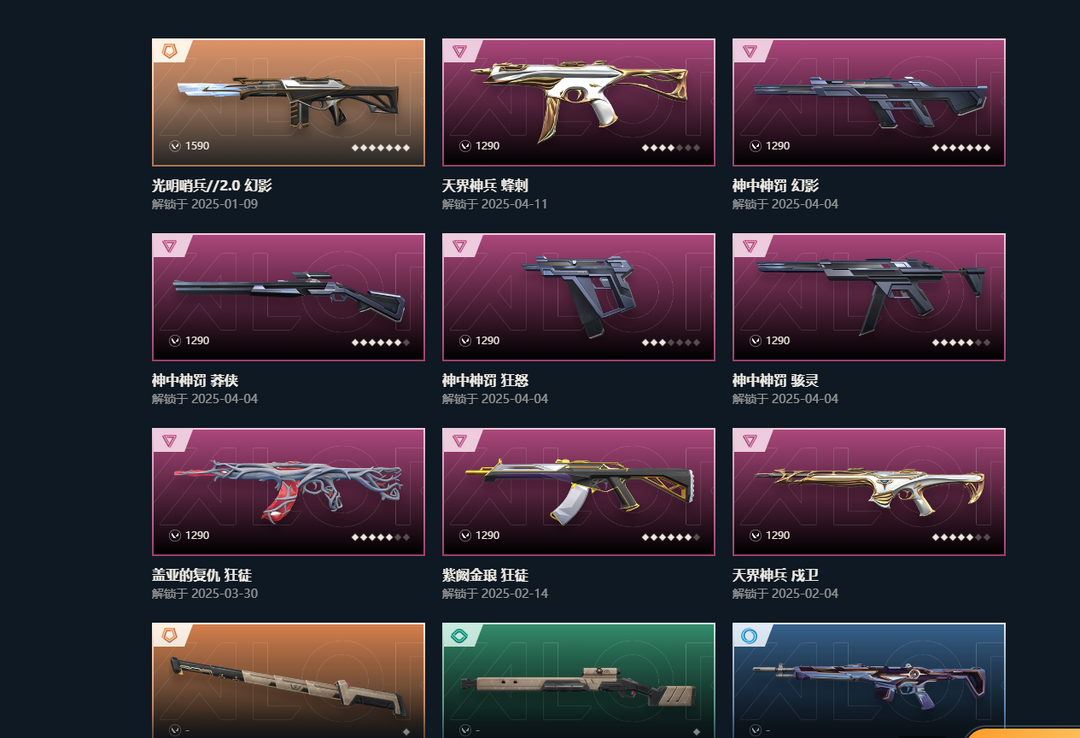Click the 1290 price on 天界神兵 戍卫
The width and height of the screenshot is (1080, 738).
(778, 535)
